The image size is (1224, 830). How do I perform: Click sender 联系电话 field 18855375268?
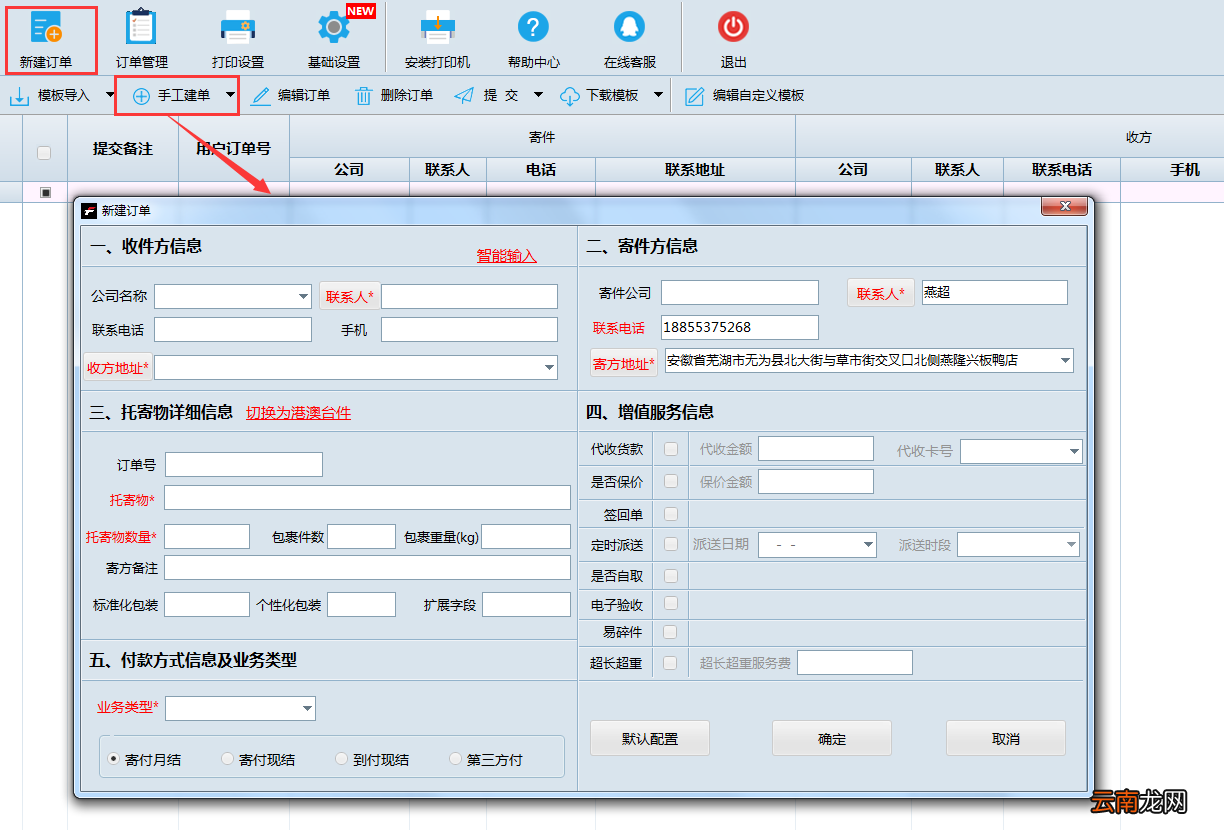coord(740,327)
